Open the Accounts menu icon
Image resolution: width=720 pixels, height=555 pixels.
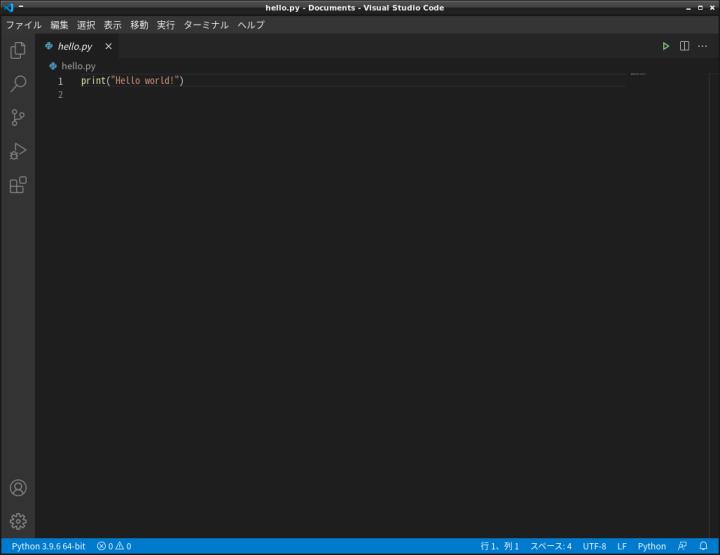[x=18, y=488]
